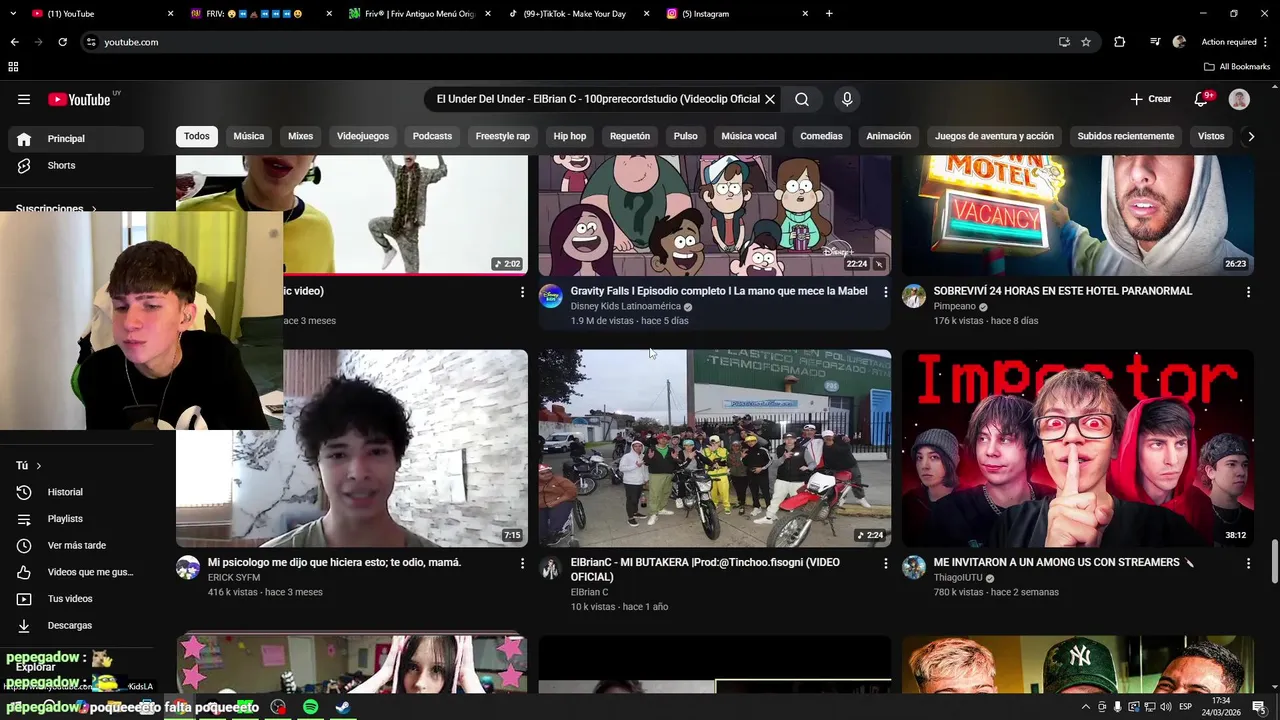This screenshot has width=1280, height=720.
Task: Select the Todos filter chip
Action: coord(197,136)
